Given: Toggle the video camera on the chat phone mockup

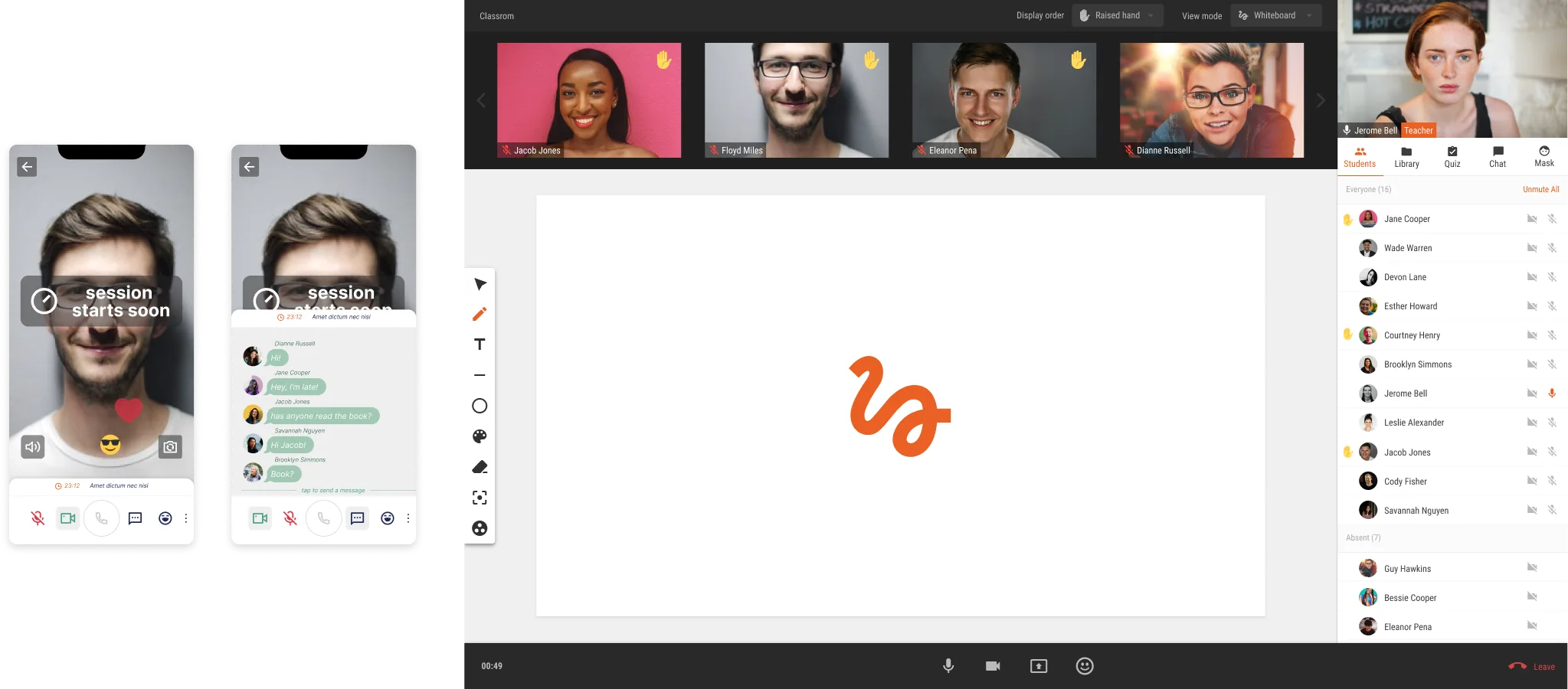Looking at the screenshot, I should click(260, 518).
